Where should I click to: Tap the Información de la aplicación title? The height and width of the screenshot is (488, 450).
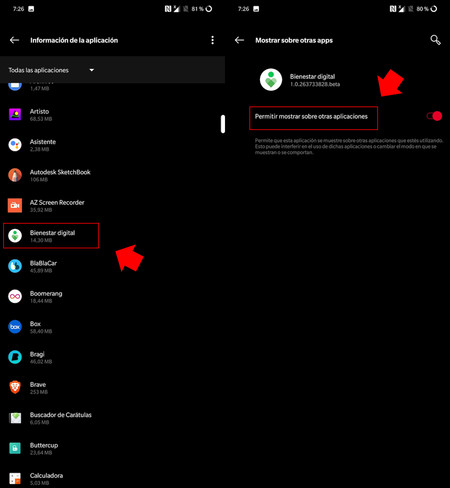74,40
